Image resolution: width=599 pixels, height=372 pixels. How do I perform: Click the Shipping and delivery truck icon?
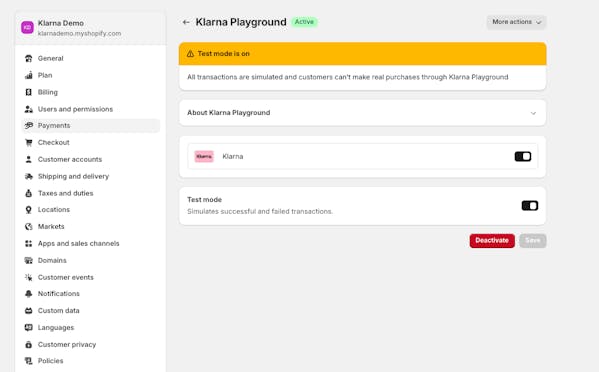(x=29, y=176)
